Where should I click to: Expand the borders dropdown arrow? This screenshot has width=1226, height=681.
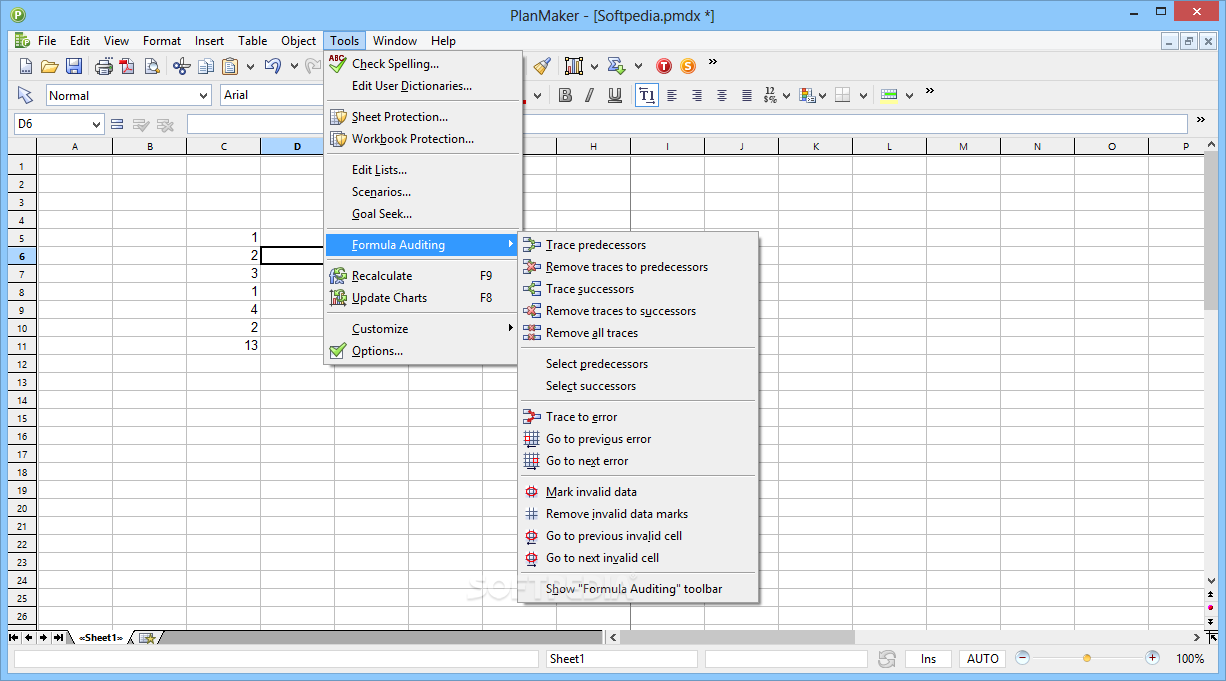pyautogui.click(x=863, y=96)
